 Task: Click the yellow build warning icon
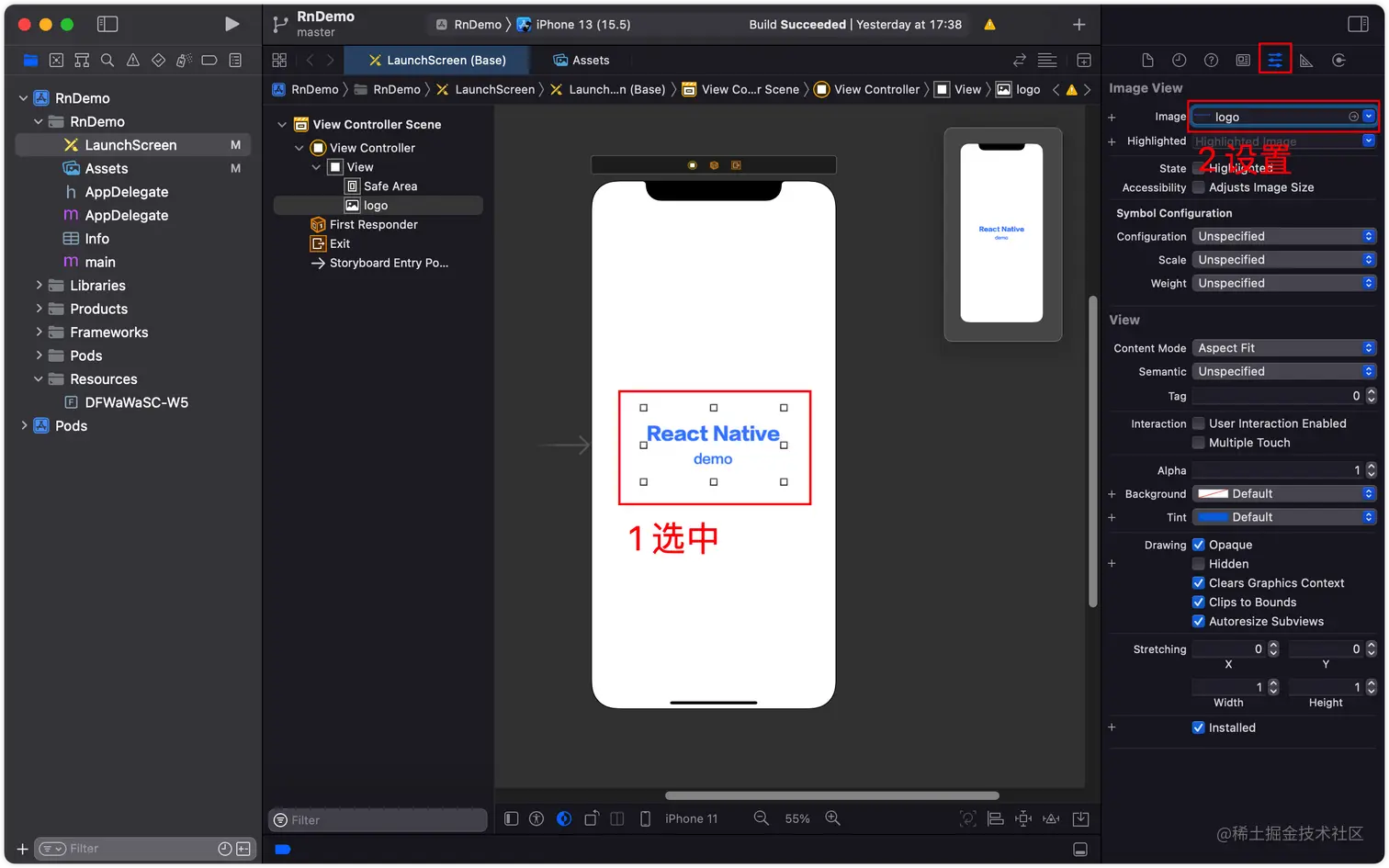tap(989, 25)
